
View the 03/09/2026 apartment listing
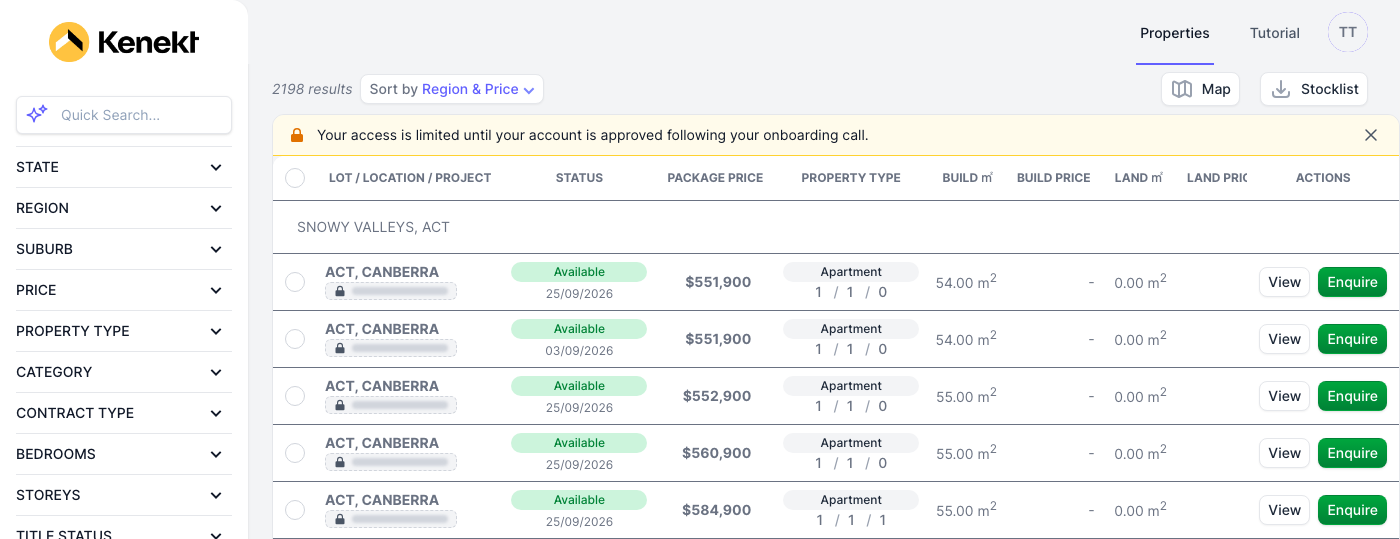pyautogui.click(x=1284, y=339)
